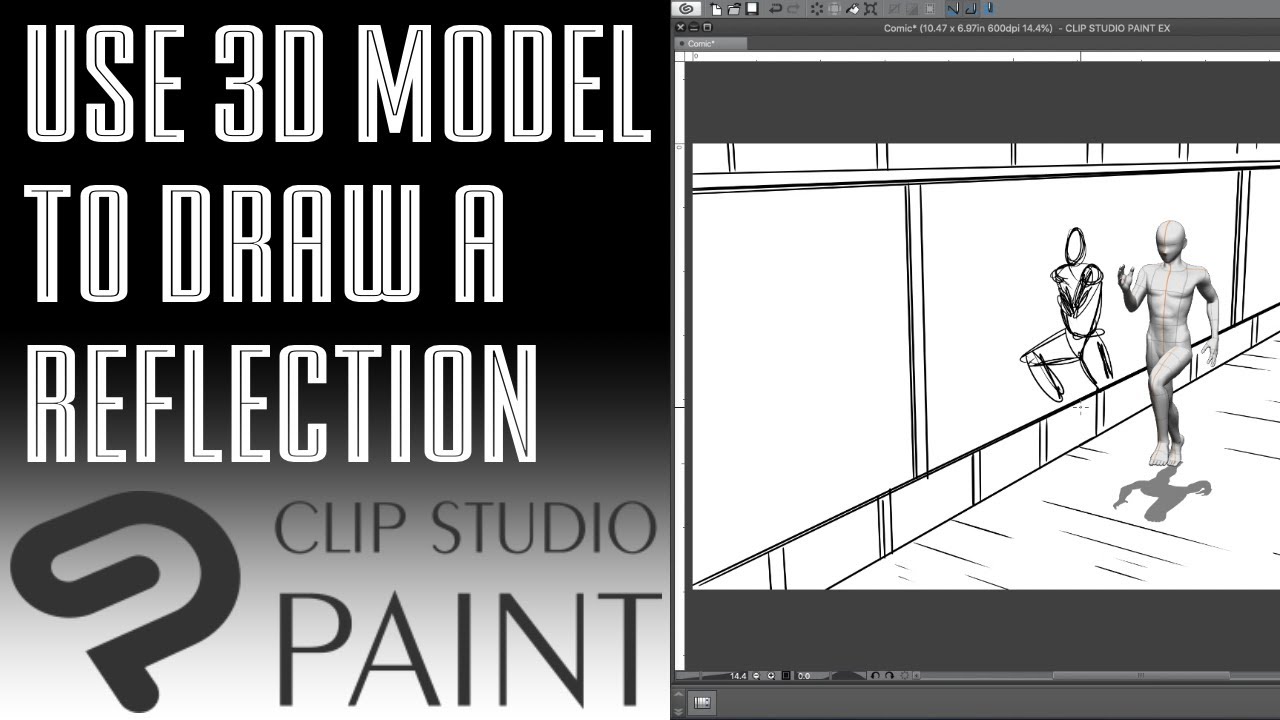Open the Clip Studio launcher icon
1280x720 pixels.
(686, 9)
